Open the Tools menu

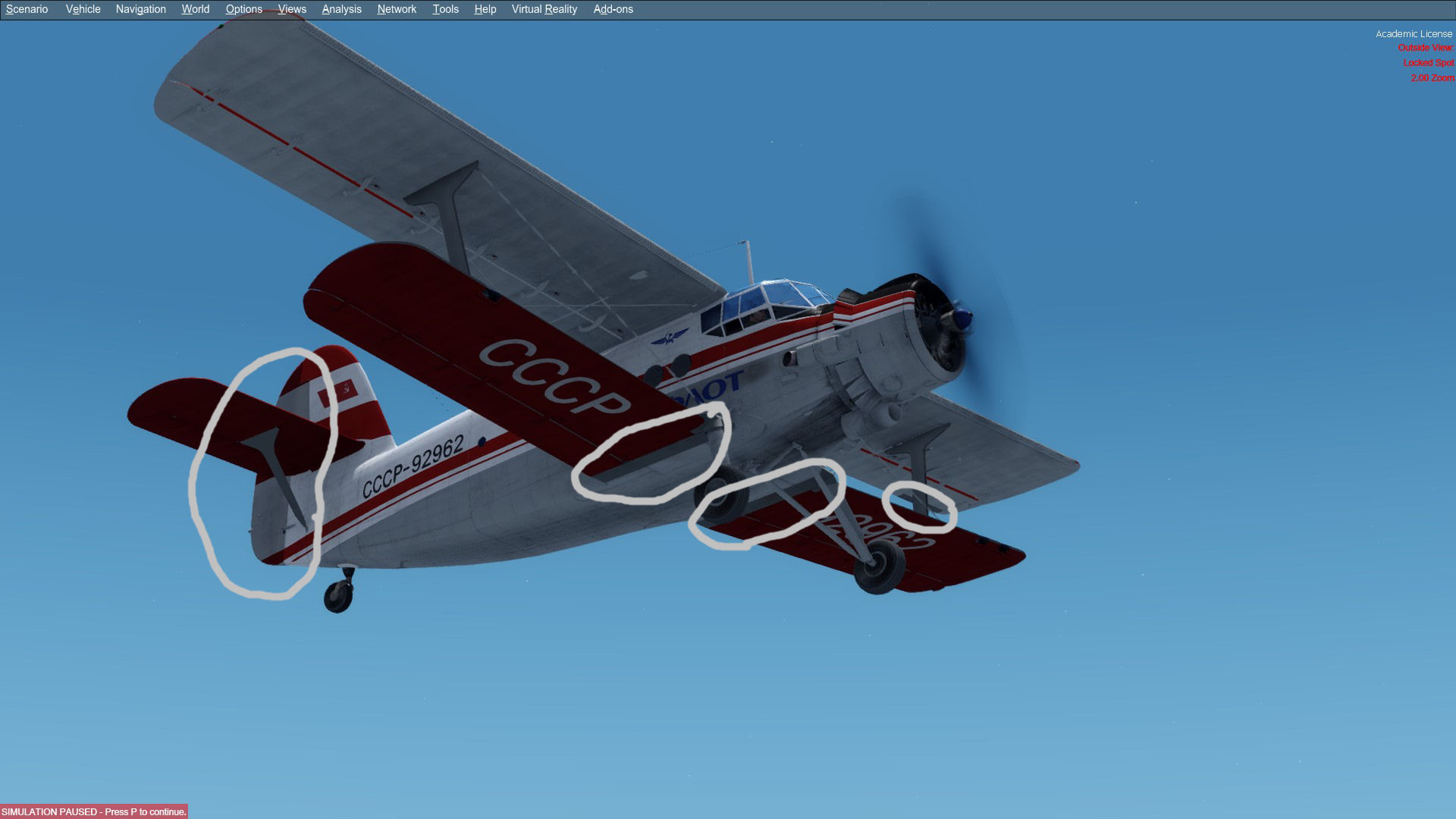click(x=445, y=9)
